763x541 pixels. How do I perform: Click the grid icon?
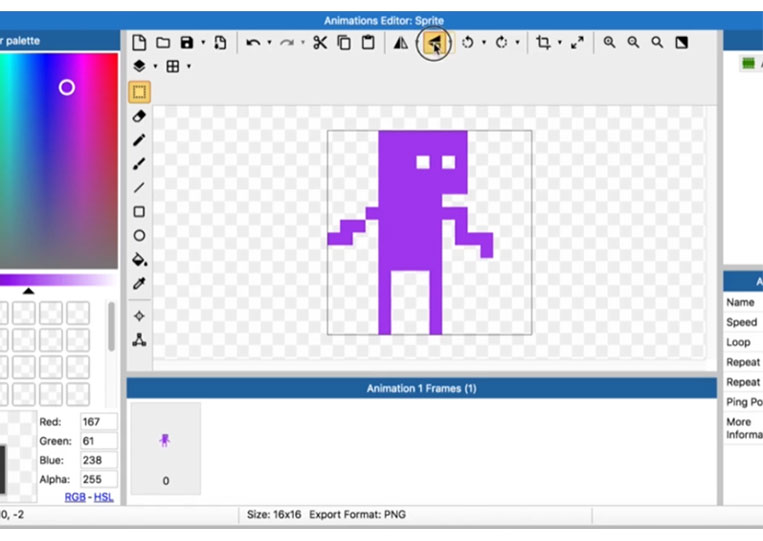point(173,66)
